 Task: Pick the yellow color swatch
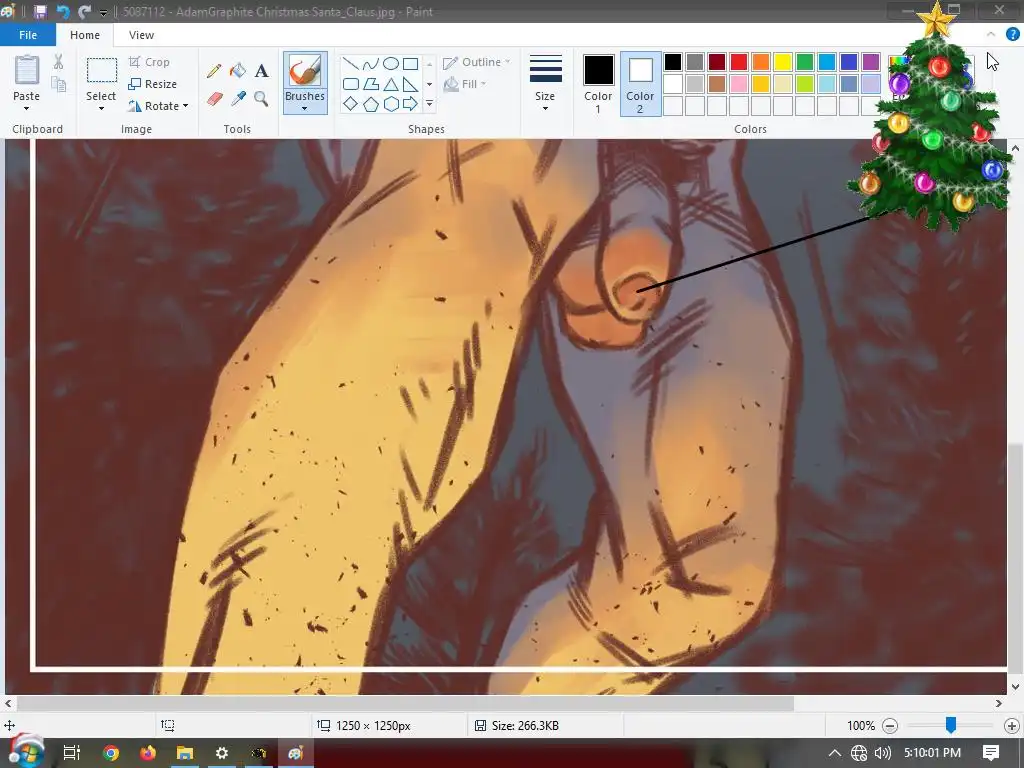point(782,62)
